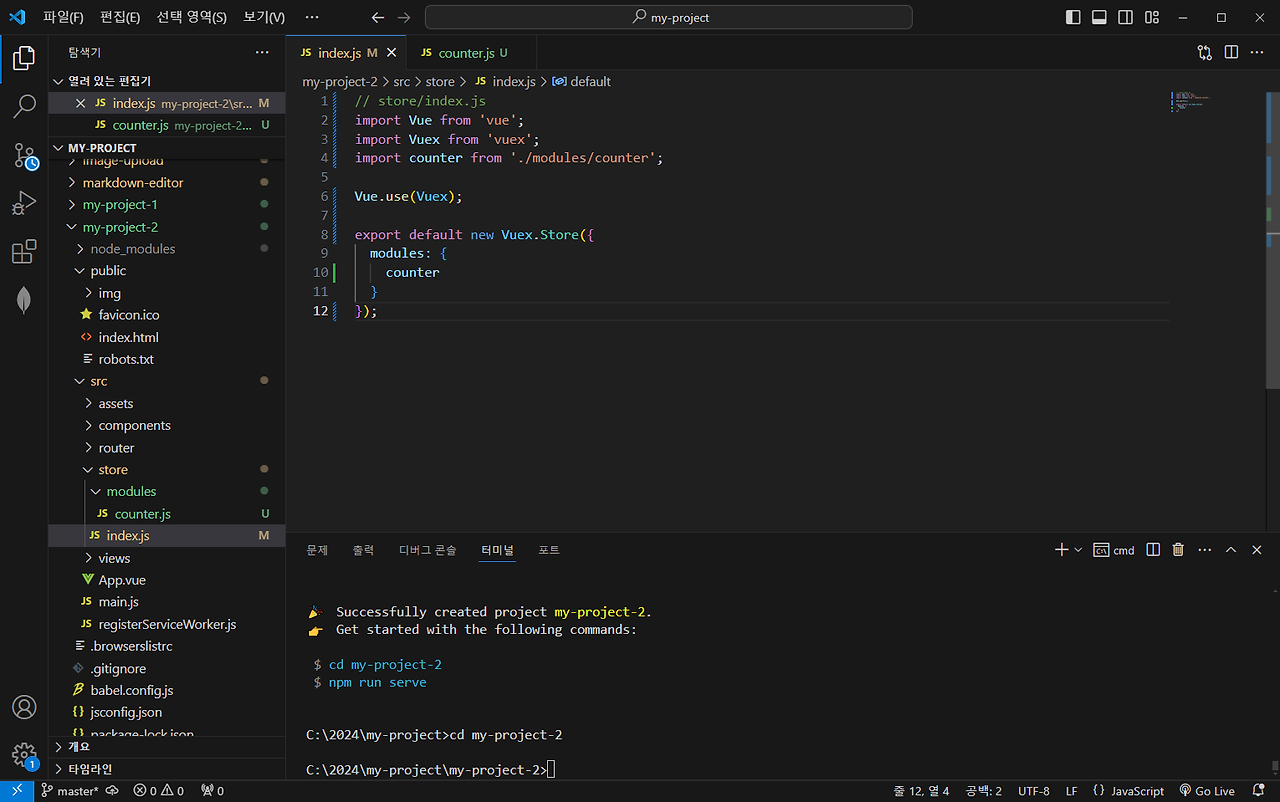Click the editor's vertical scrollbar
The height and width of the screenshot is (802, 1280).
point(1273,240)
